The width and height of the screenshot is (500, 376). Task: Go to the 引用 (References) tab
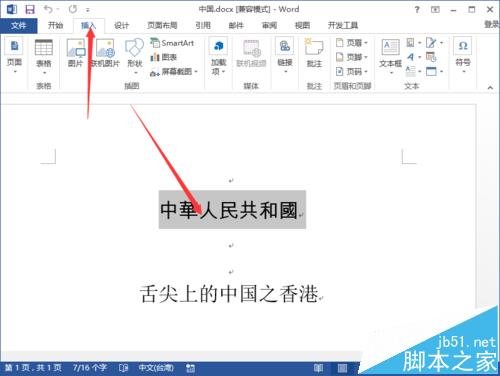[x=203, y=25]
